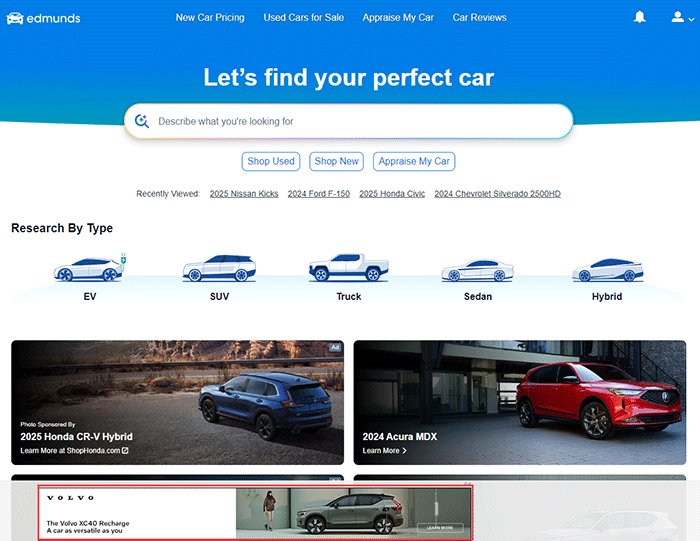Click Learn More in Volvo ad
Viewport: 700px width, 541px height.
pyautogui.click(x=440, y=528)
